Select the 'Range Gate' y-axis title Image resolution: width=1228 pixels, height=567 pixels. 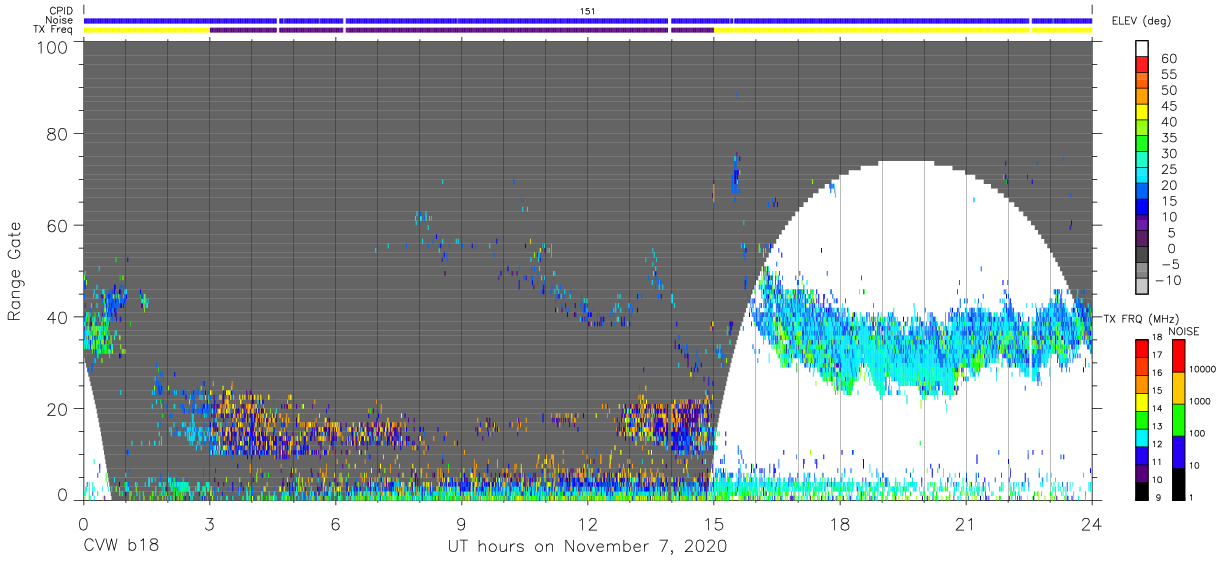[15, 270]
